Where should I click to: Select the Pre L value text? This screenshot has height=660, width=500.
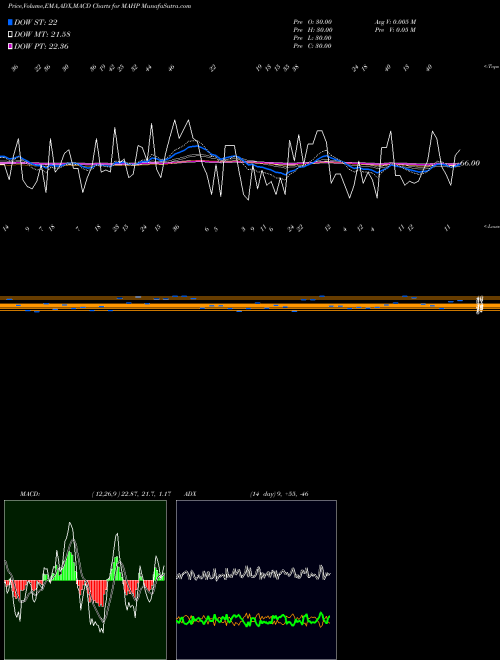[312, 38]
